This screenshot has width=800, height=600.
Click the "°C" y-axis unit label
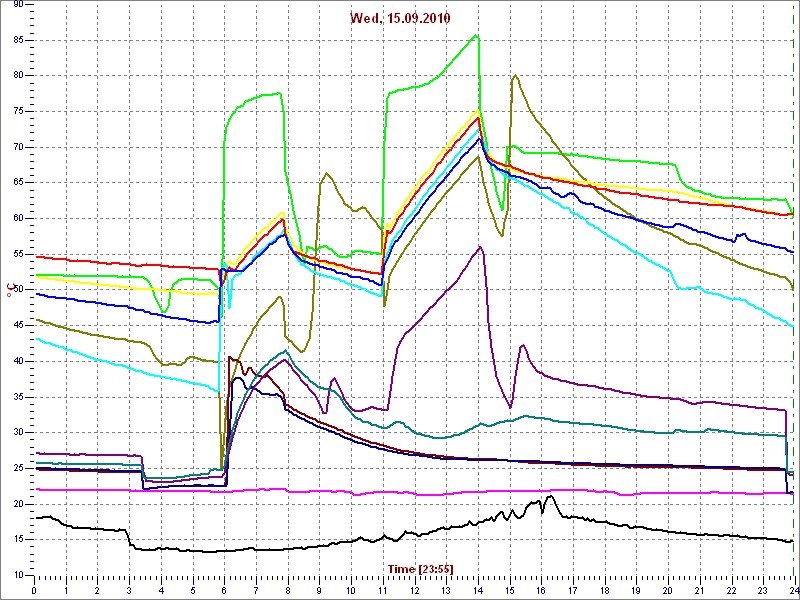pos(9,291)
